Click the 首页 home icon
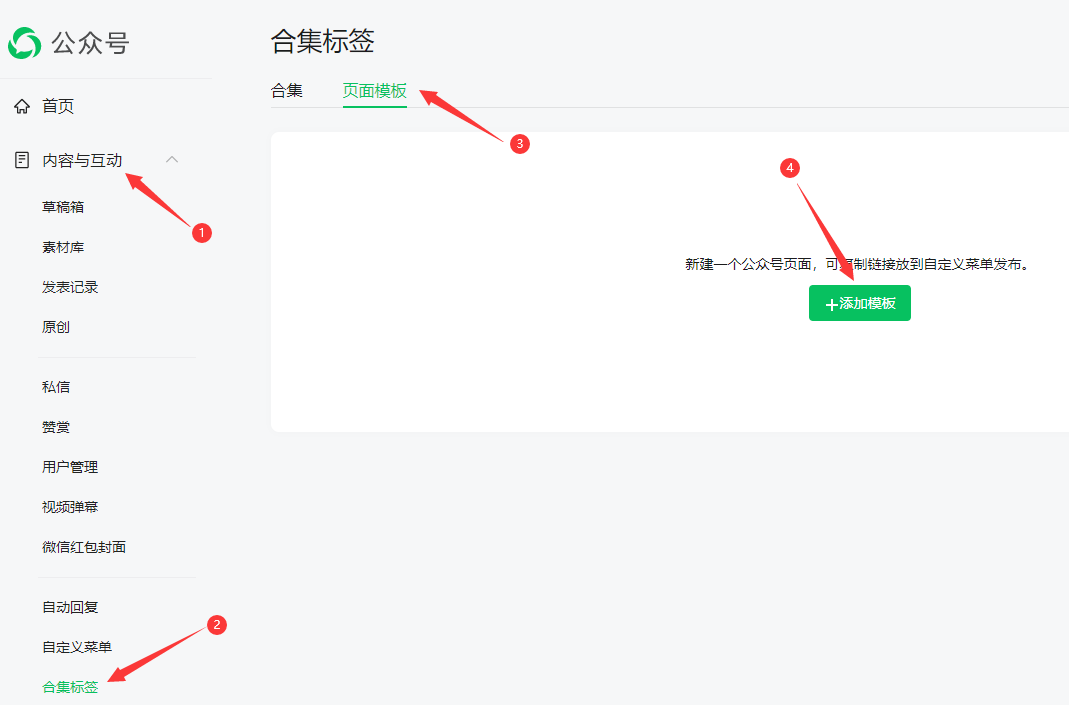Image resolution: width=1069 pixels, height=705 pixels. pos(21,106)
